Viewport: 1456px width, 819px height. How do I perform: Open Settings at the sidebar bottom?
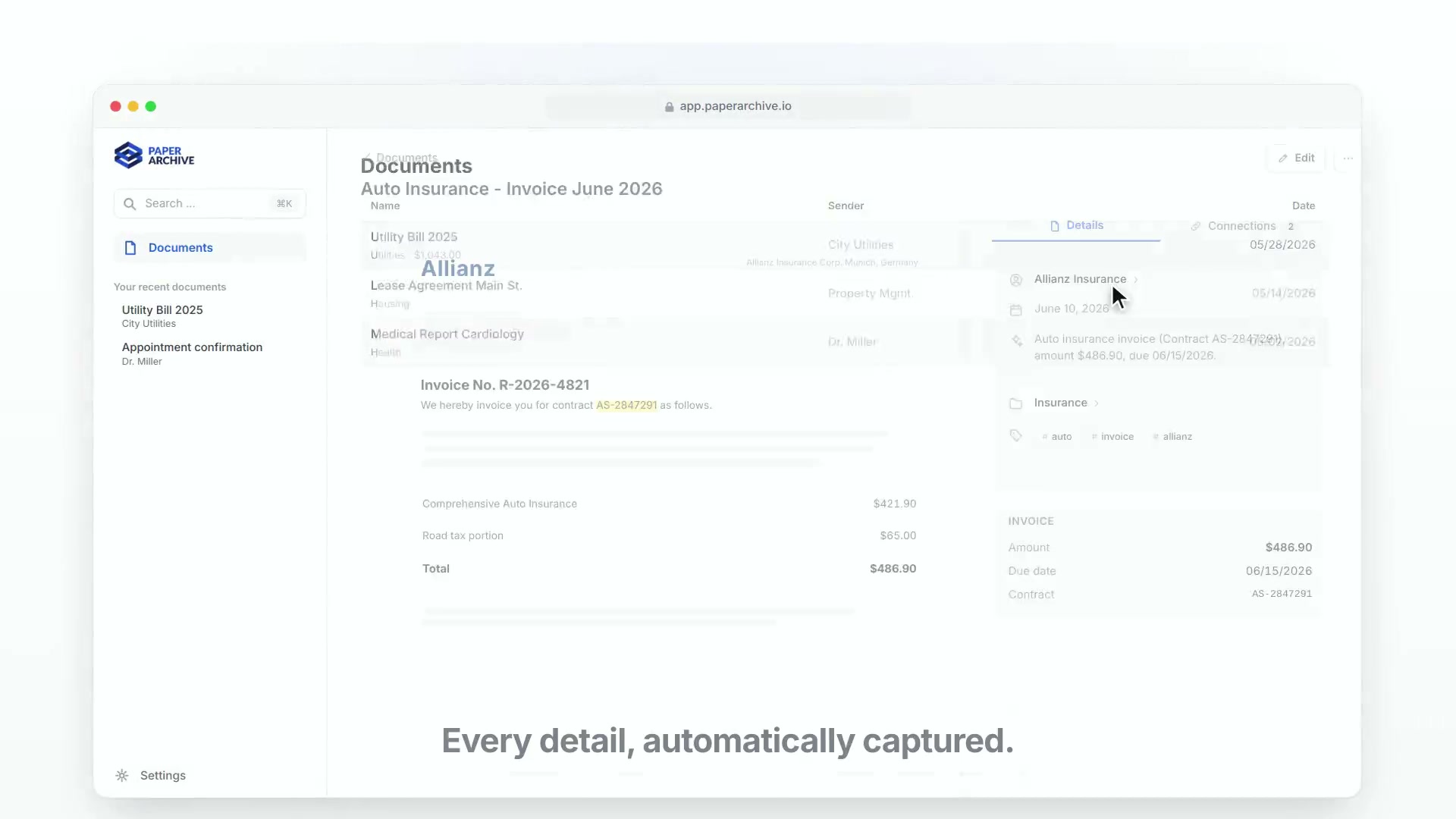(151, 775)
